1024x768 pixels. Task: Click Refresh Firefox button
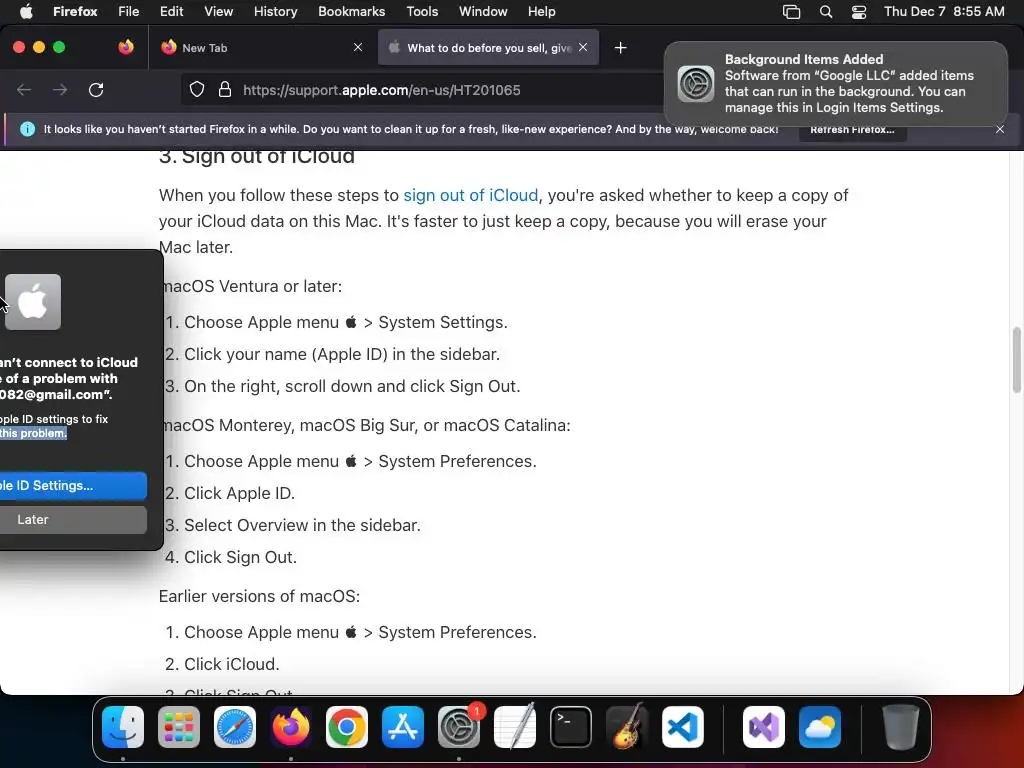tap(852, 129)
